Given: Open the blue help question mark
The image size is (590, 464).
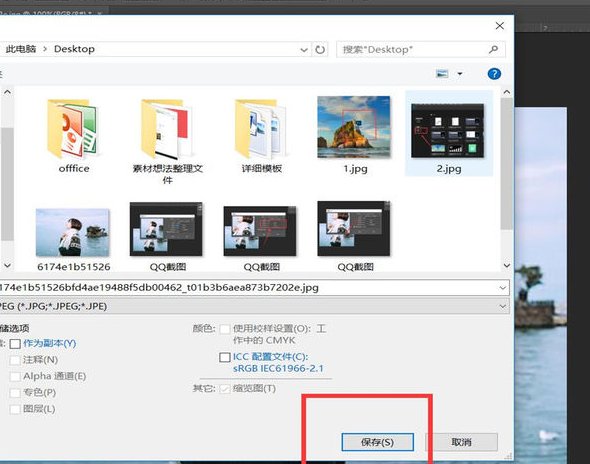Looking at the screenshot, I should point(494,74).
